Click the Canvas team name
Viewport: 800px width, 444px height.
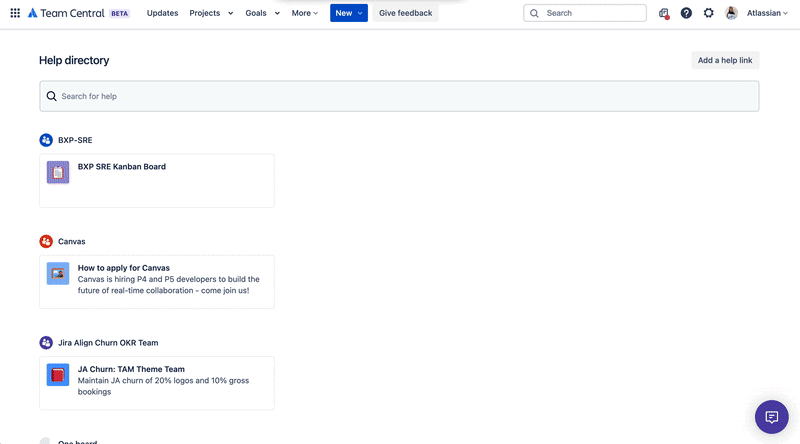(71, 241)
